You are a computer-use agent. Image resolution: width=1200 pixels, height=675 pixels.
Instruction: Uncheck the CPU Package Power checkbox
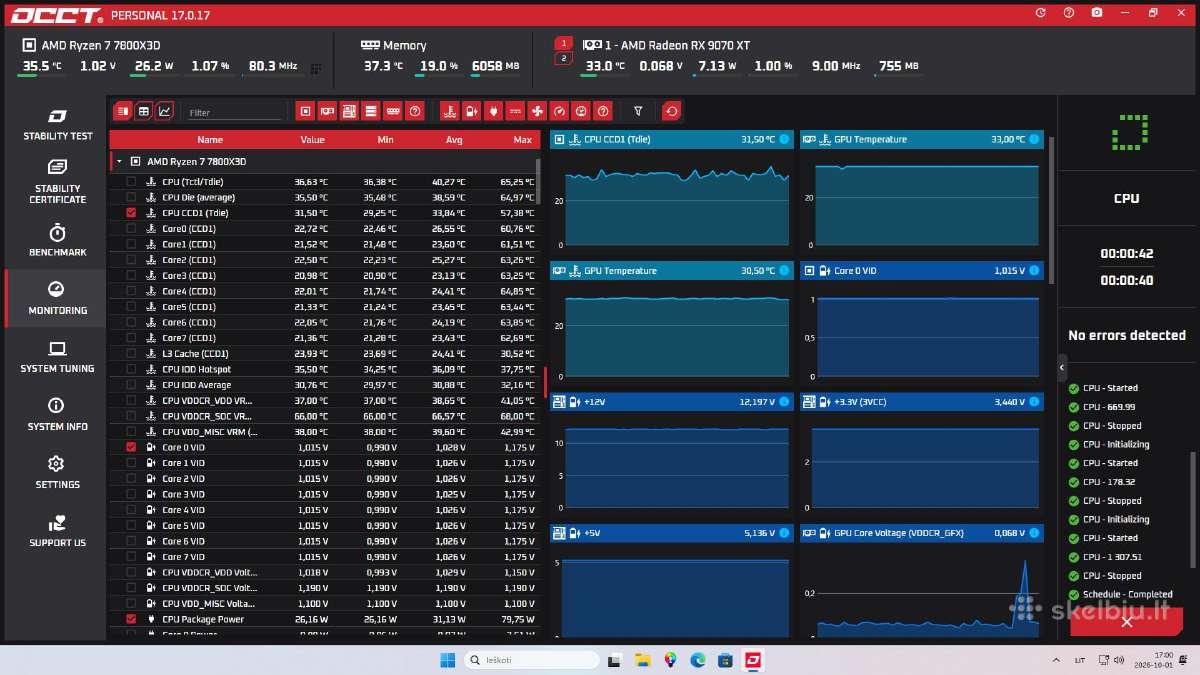pyautogui.click(x=131, y=619)
